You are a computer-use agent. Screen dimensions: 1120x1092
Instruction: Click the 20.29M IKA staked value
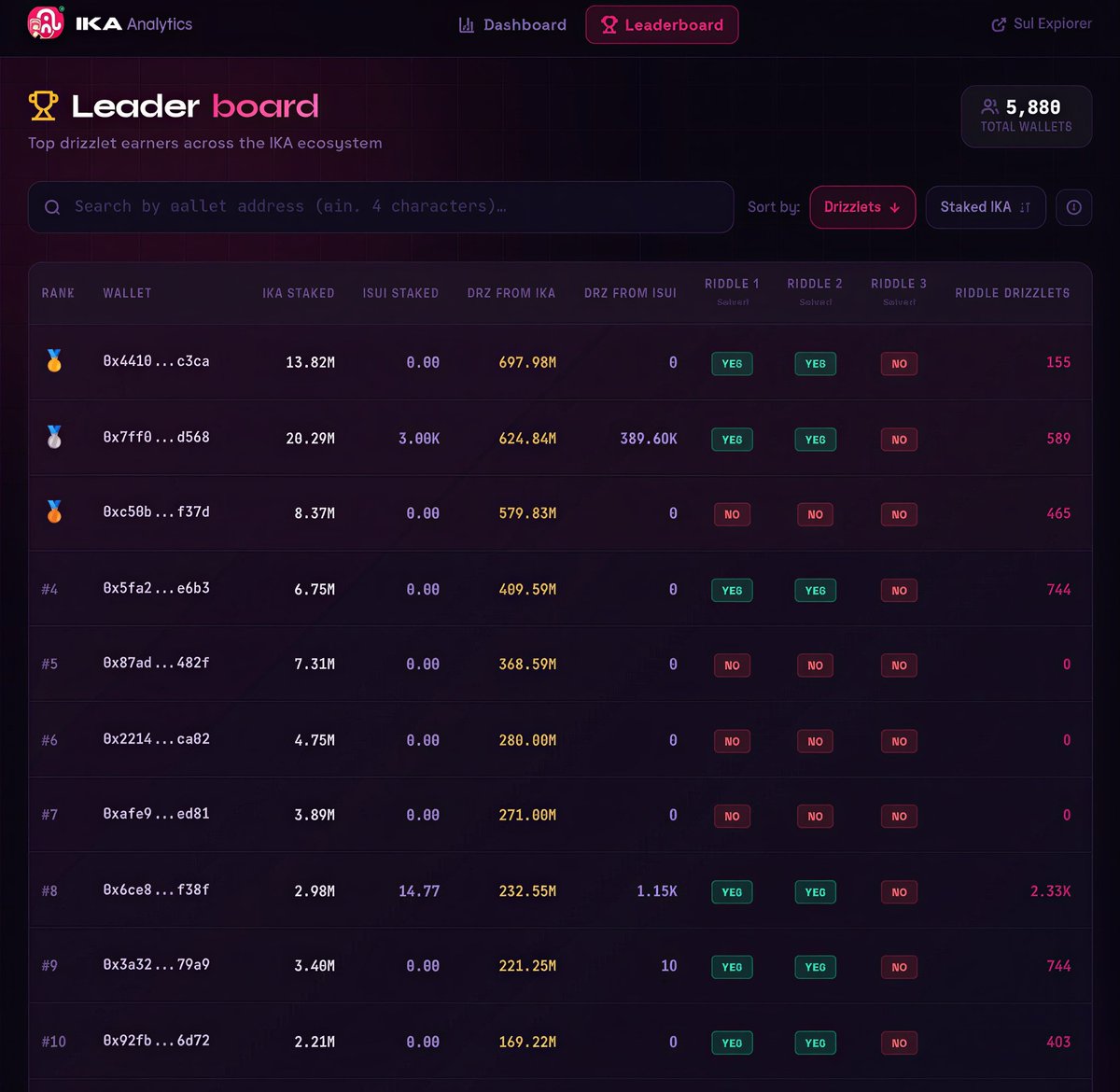pos(310,438)
